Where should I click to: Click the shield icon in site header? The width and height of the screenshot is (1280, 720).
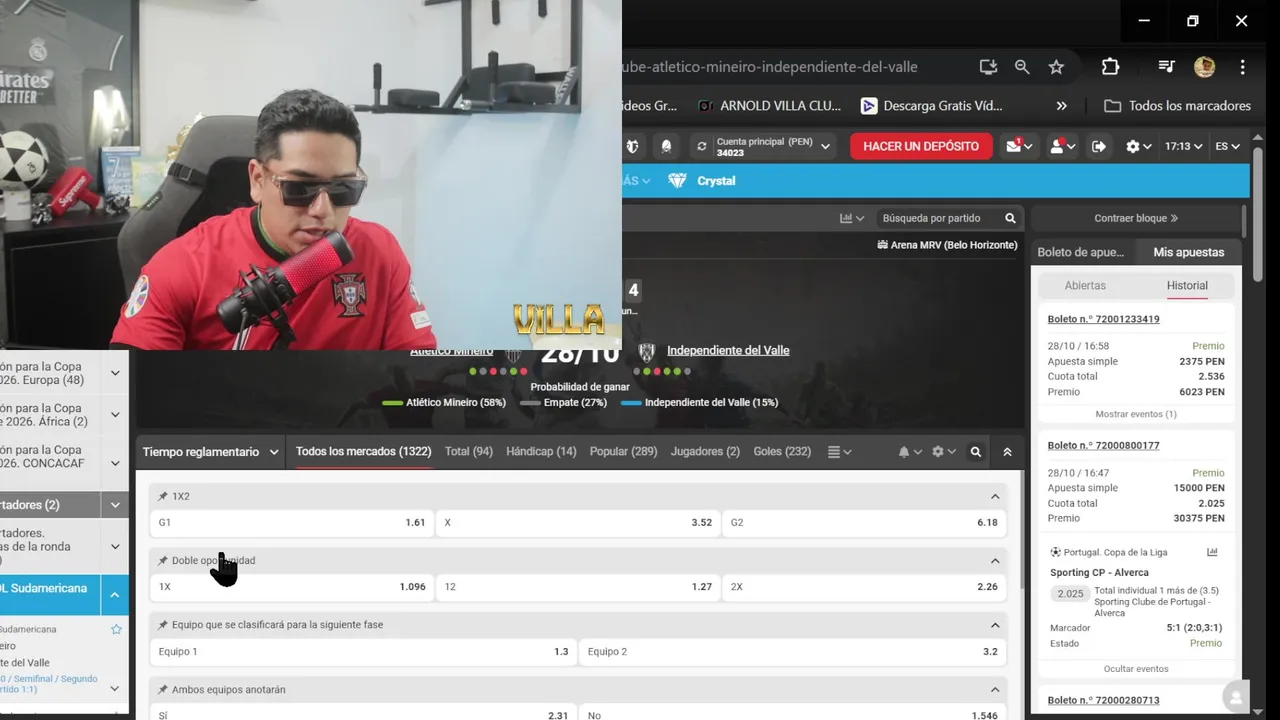click(633, 146)
